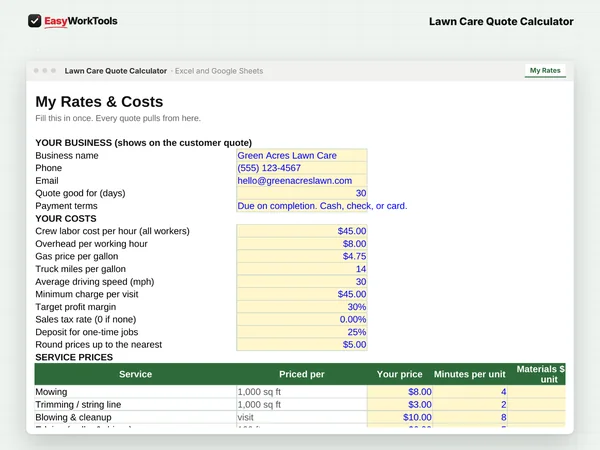Click the YOUR BUSINESS section heading
The height and width of the screenshot is (450, 600).
(x=143, y=143)
